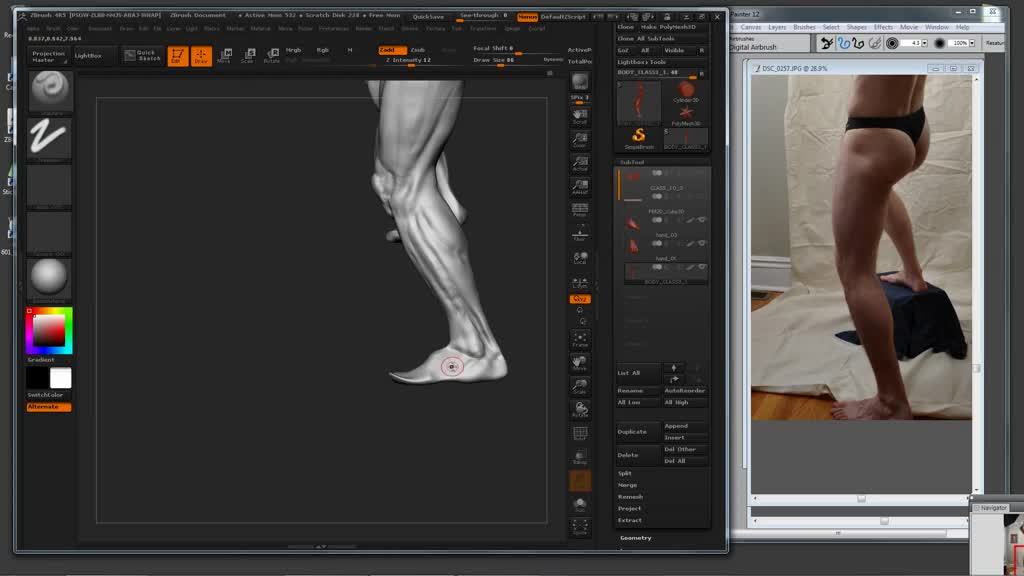Image resolution: width=1024 pixels, height=576 pixels.
Task: Open the brush size dropdown in Painter
Action: (925, 43)
